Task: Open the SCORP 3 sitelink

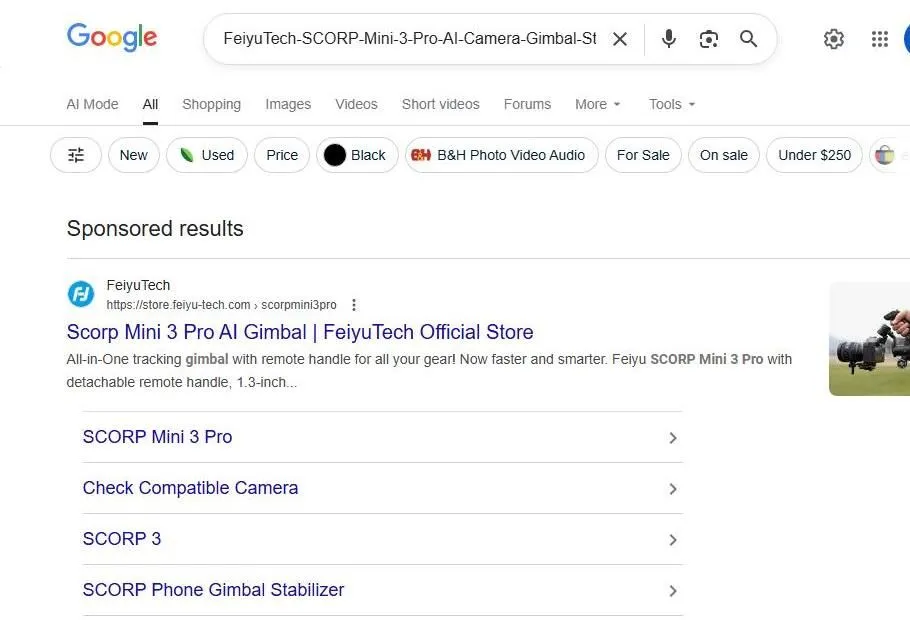Action: 122,539
